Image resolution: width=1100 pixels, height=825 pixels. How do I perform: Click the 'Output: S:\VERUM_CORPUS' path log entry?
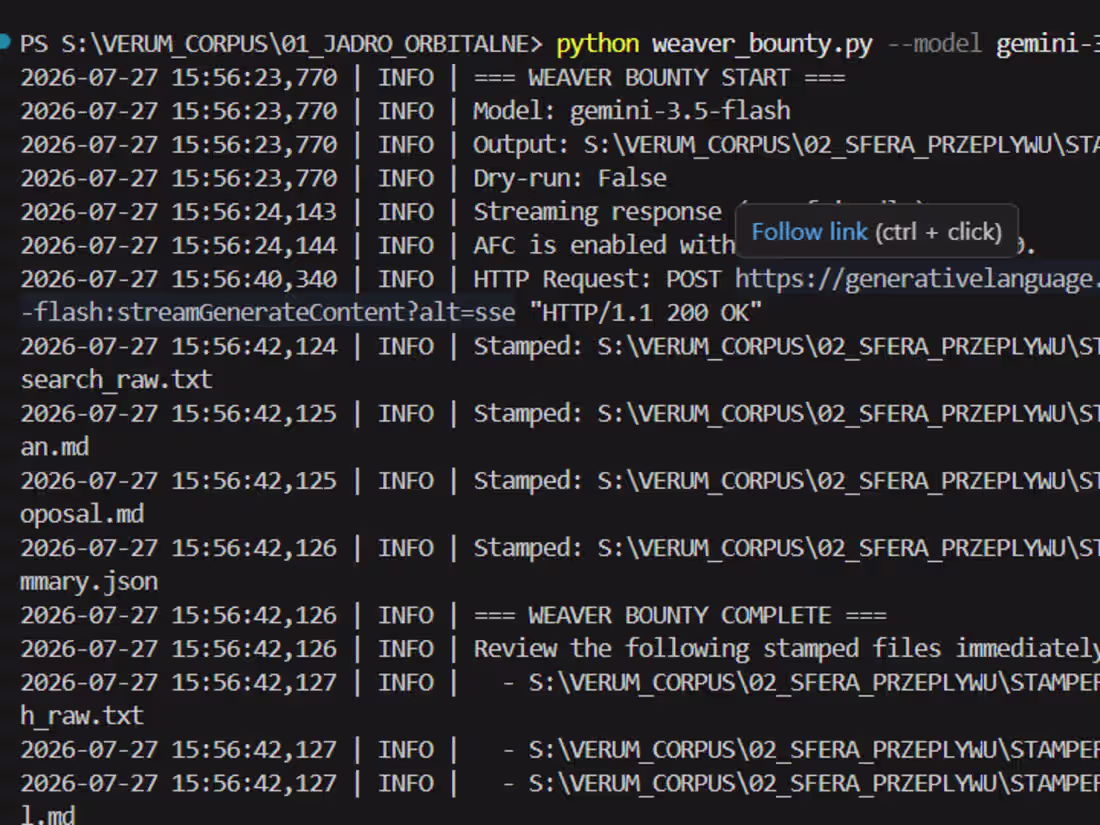point(786,145)
